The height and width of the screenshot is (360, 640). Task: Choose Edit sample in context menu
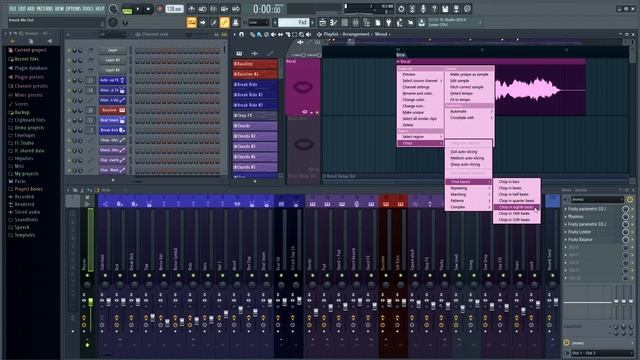click(459, 81)
